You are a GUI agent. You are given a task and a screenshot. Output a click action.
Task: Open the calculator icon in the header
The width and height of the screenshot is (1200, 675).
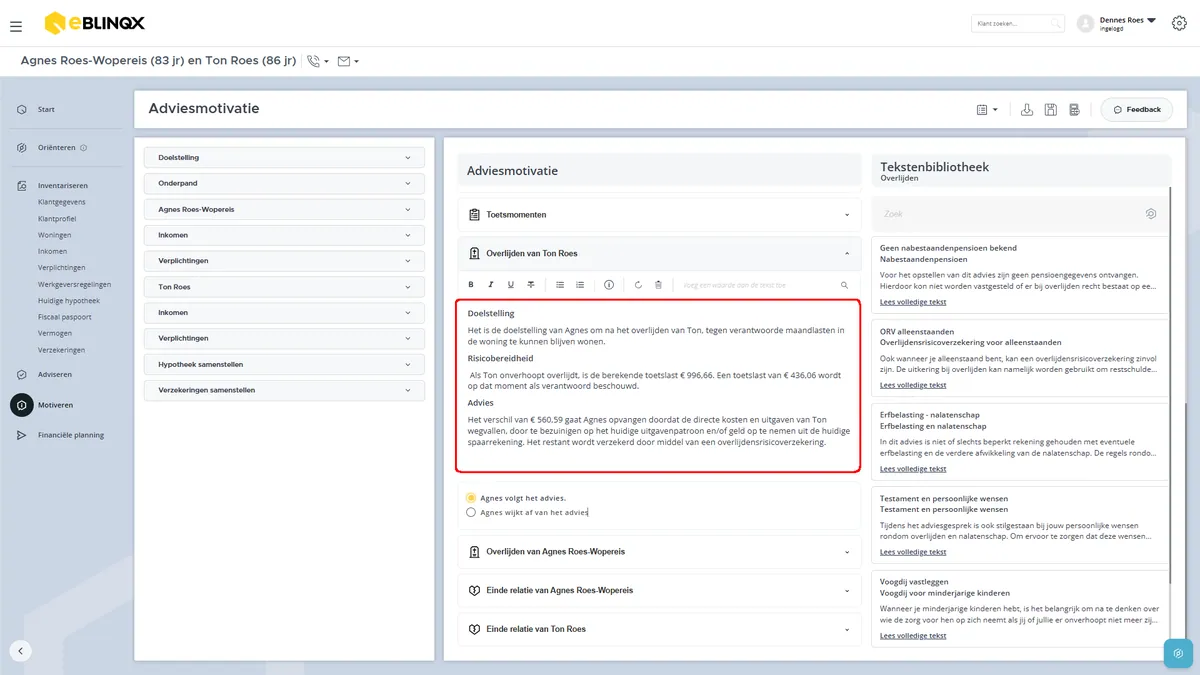(1075, 109)
